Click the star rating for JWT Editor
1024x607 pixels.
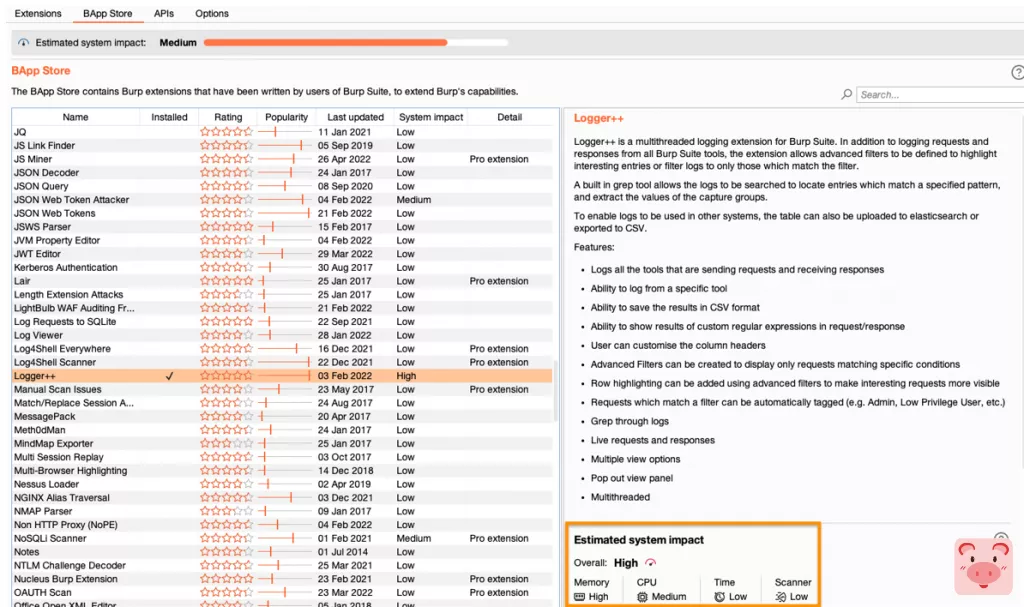227,254
